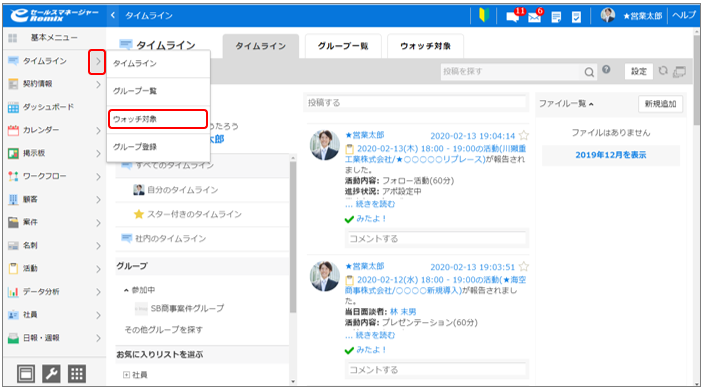Viewport: 702px width, 389px height.
Task: Expand 契約情報 submenu arrow
Action: coord(98,84)
